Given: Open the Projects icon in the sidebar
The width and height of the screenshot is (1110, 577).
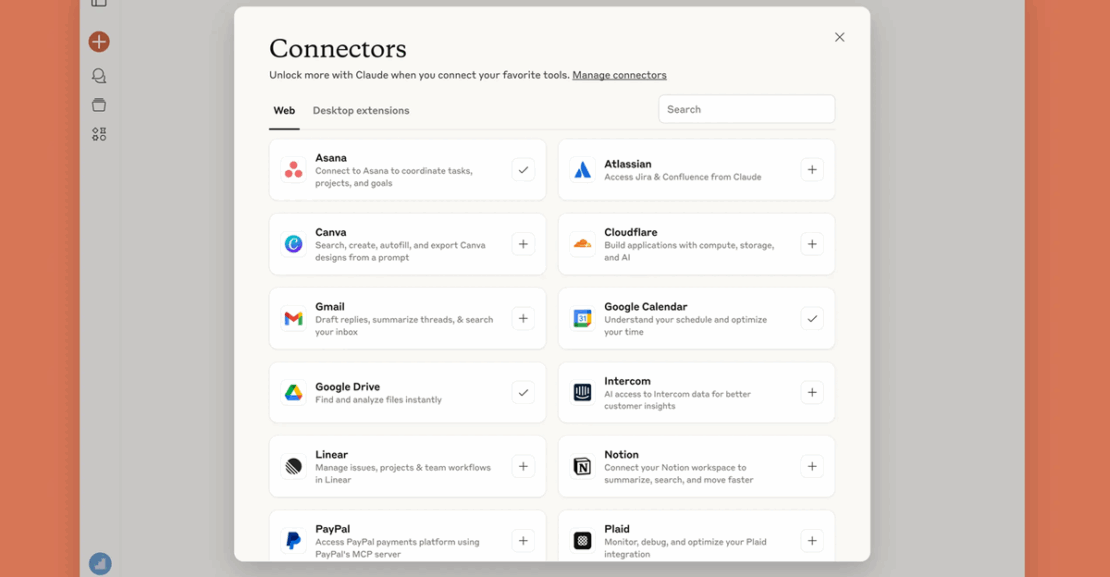Looking at the screenshot, I should pos(98,104).
